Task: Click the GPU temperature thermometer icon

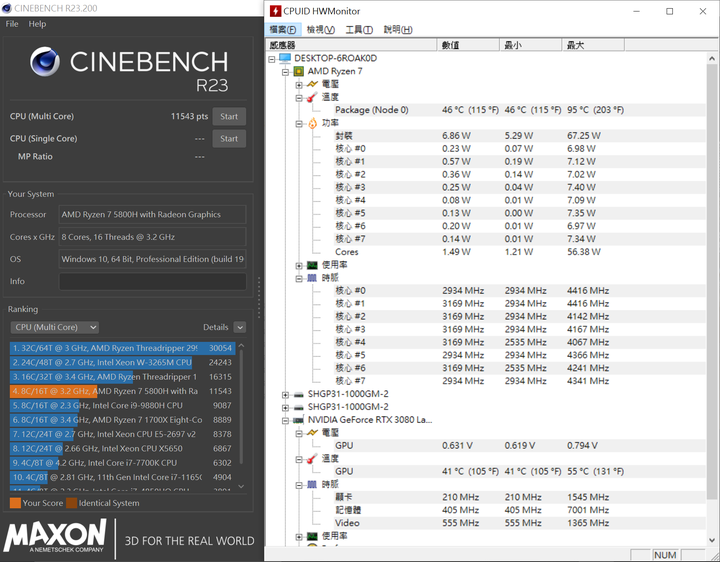Action: tap(312, 458)
